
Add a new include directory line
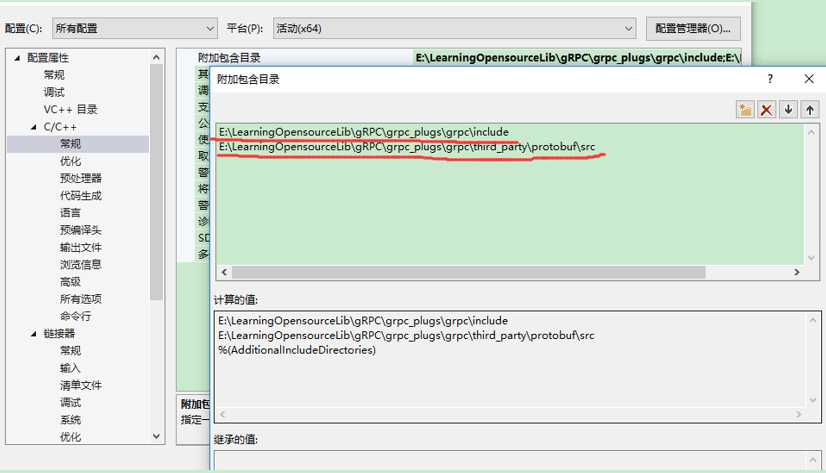pyautogui.click(x=745, y=110)
